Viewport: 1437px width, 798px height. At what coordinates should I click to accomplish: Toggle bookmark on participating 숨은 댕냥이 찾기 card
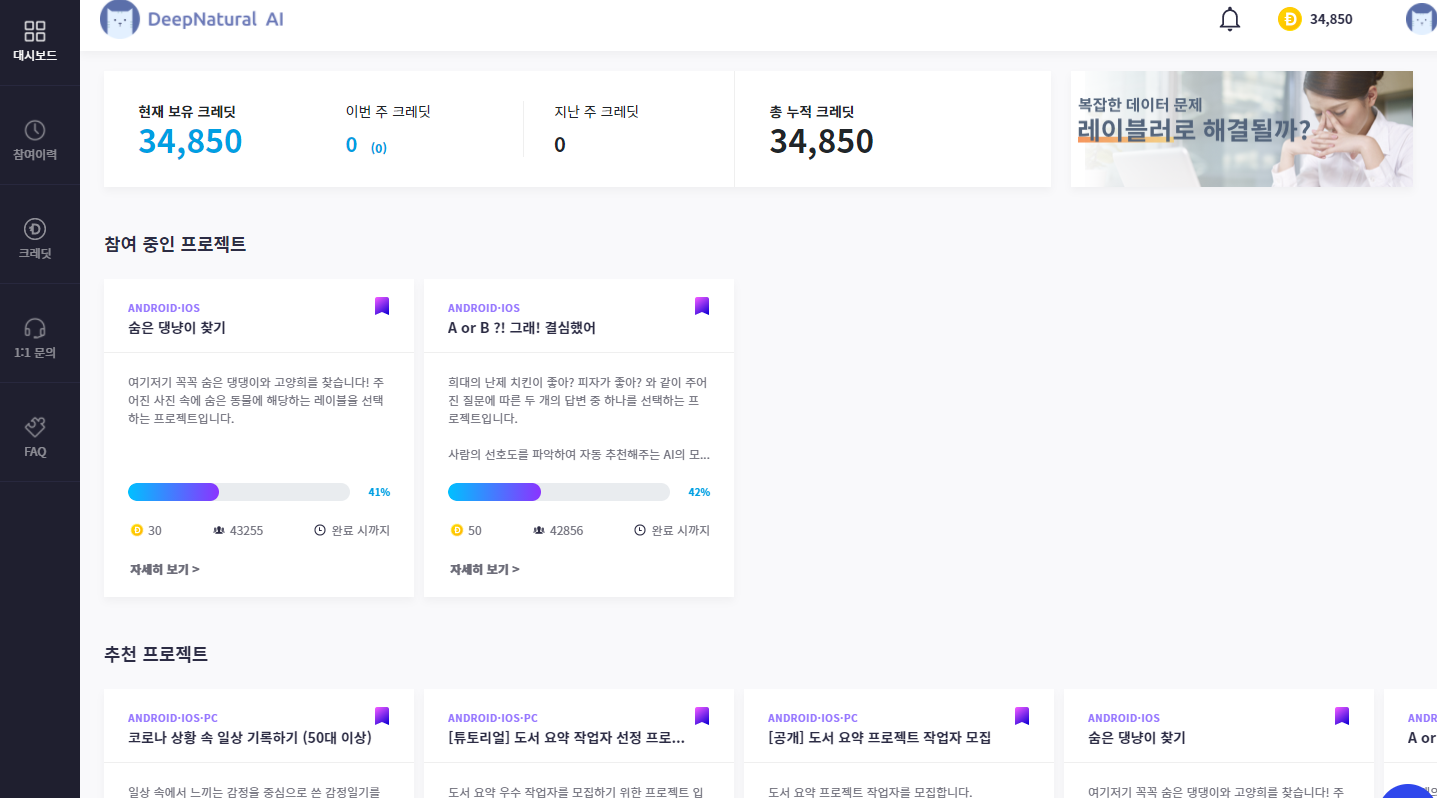[x=382, y=306]
